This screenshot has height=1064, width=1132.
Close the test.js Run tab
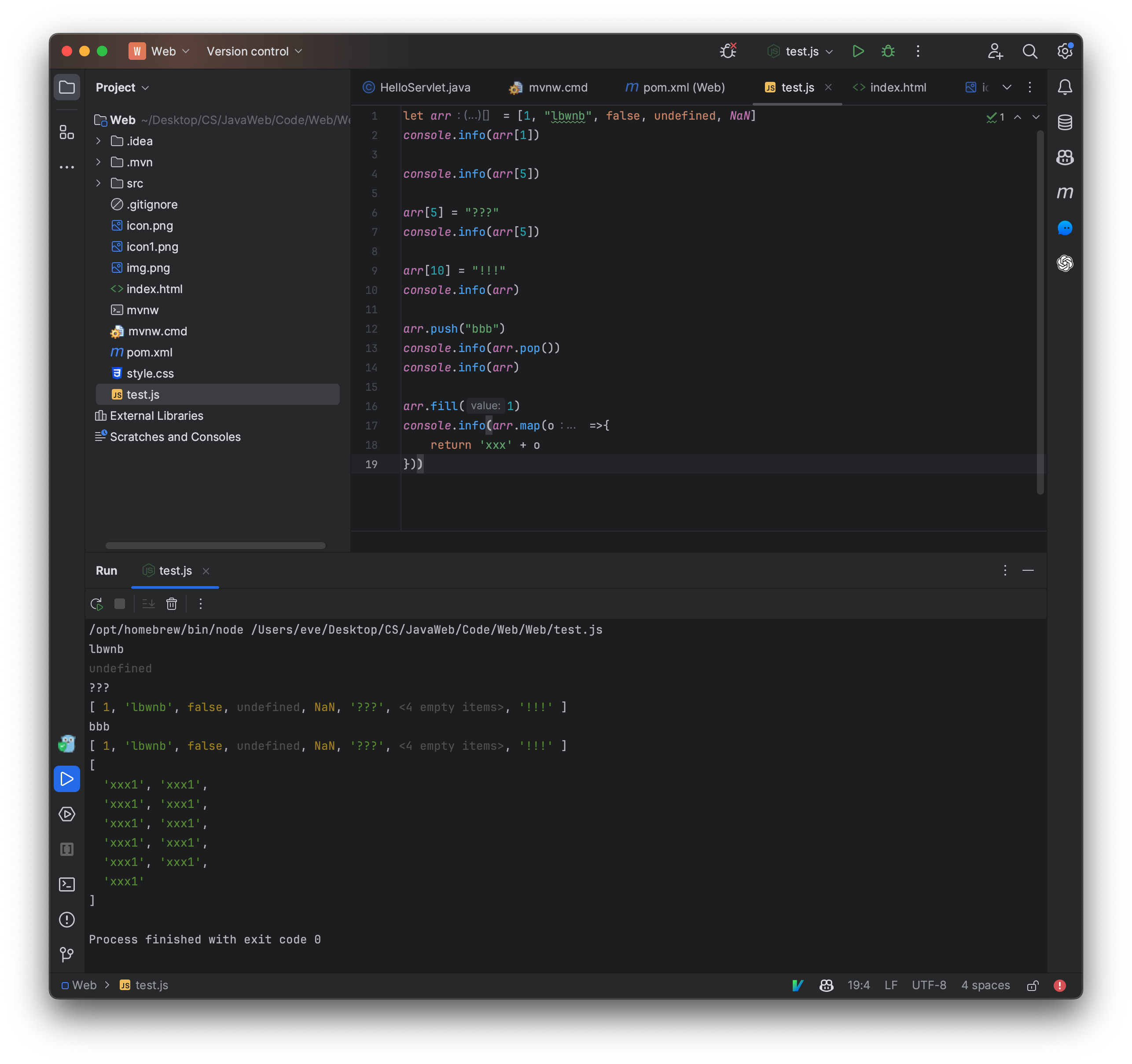206,571
